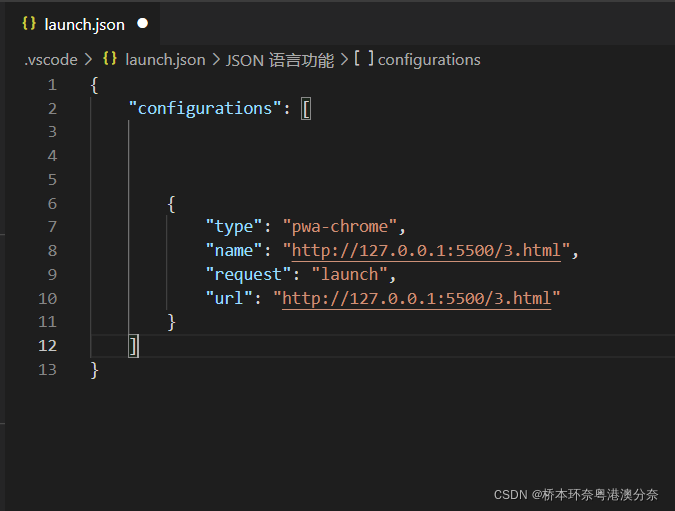Click JSON braces icon in breadcrumb
The width and height of the screenshot is (675, 511).
click(x=110, y=59)
